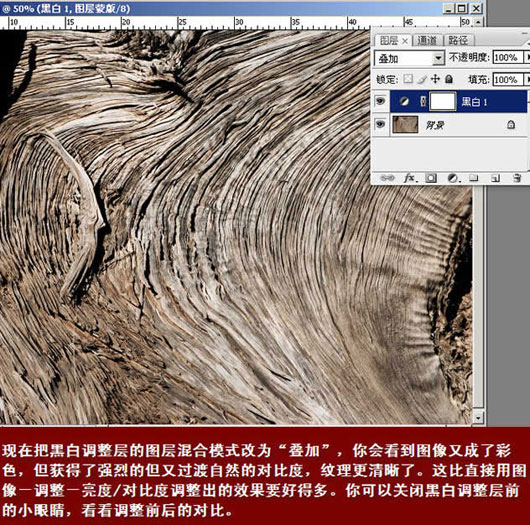
Task: Minimize the document window
Action: 449,8
